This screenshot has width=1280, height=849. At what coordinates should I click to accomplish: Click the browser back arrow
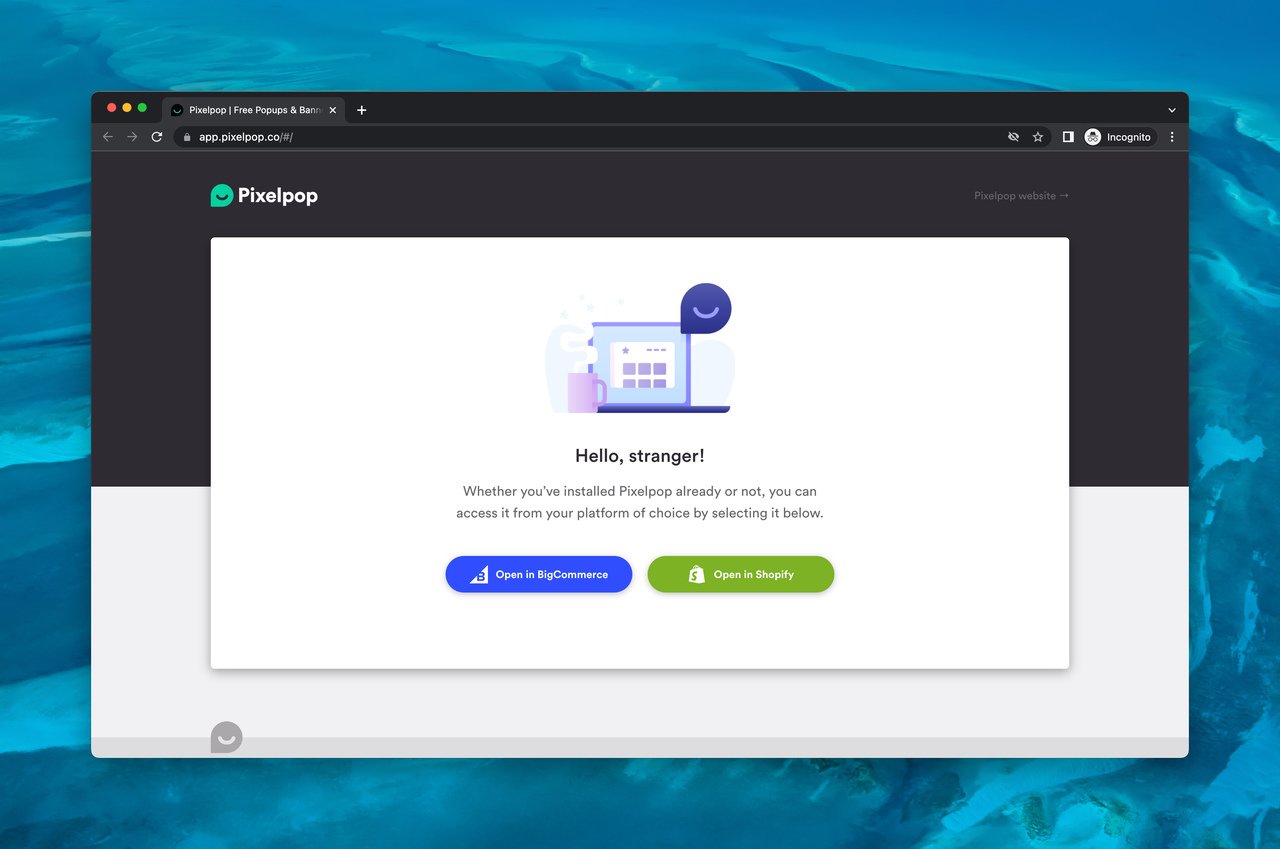108,137
